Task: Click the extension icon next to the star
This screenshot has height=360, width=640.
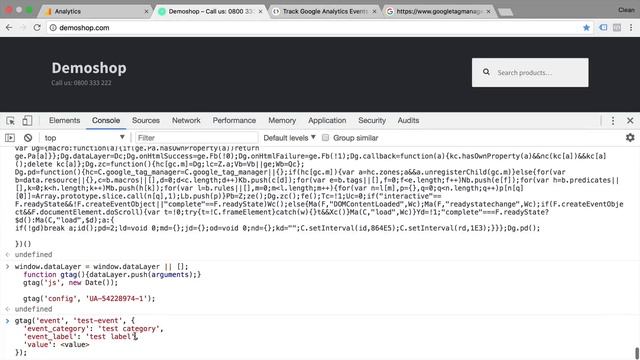Action: pyautogui.click(x=603, y=27)
